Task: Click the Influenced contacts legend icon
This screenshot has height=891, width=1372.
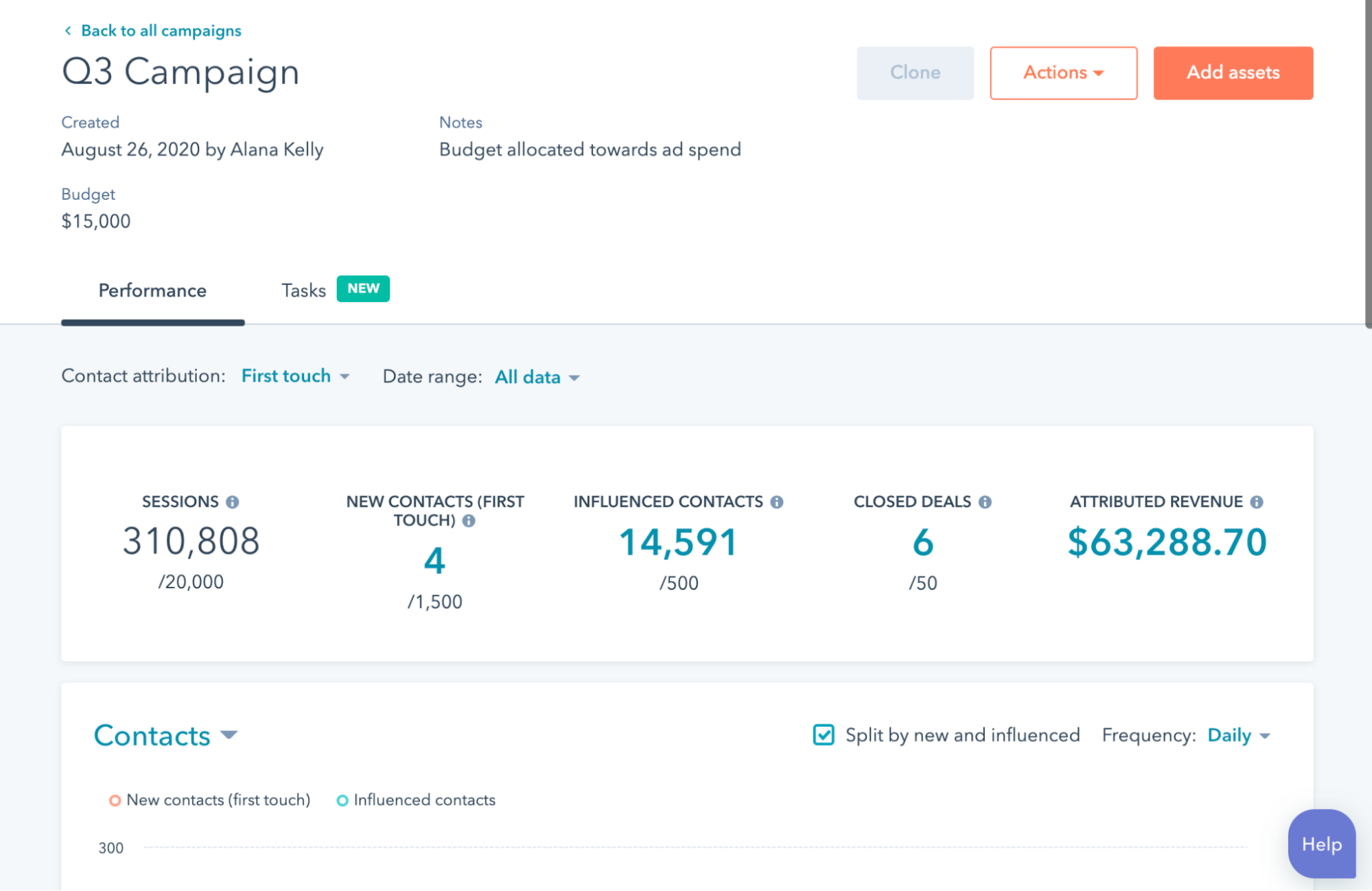Action: click(x=341, y=800)
